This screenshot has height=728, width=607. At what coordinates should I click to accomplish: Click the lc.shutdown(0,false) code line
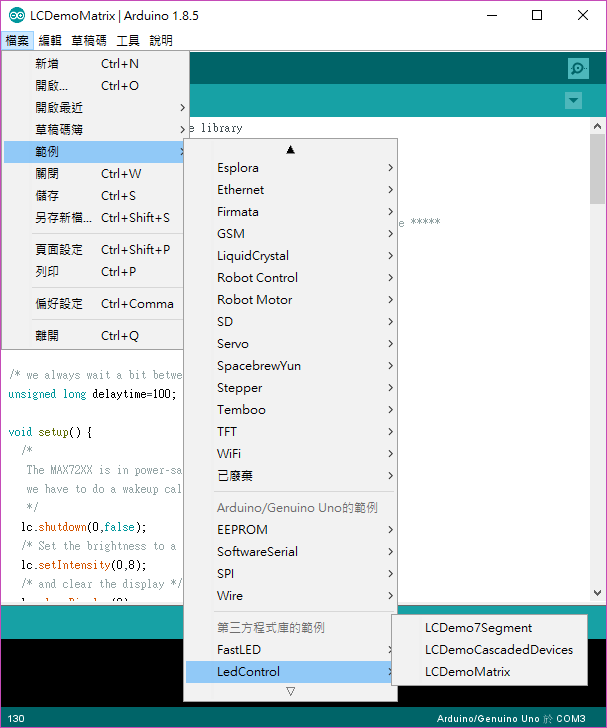pos(84,527)
